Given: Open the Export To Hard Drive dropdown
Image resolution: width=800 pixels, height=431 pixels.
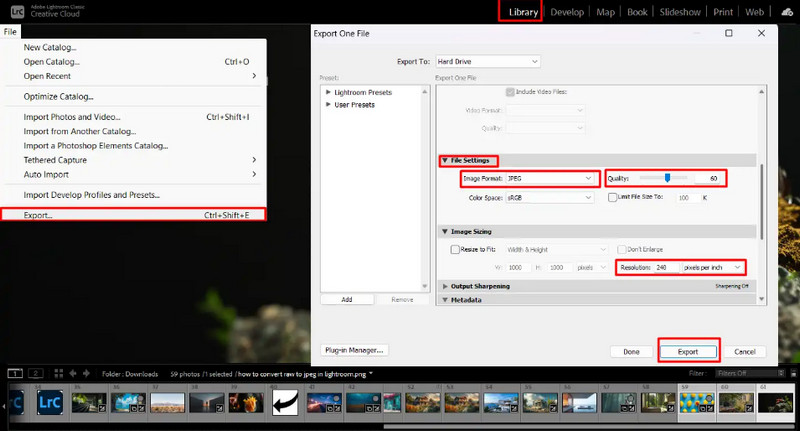Looking at the screenshot, I should pyautogui.click(x=487, y=61).
